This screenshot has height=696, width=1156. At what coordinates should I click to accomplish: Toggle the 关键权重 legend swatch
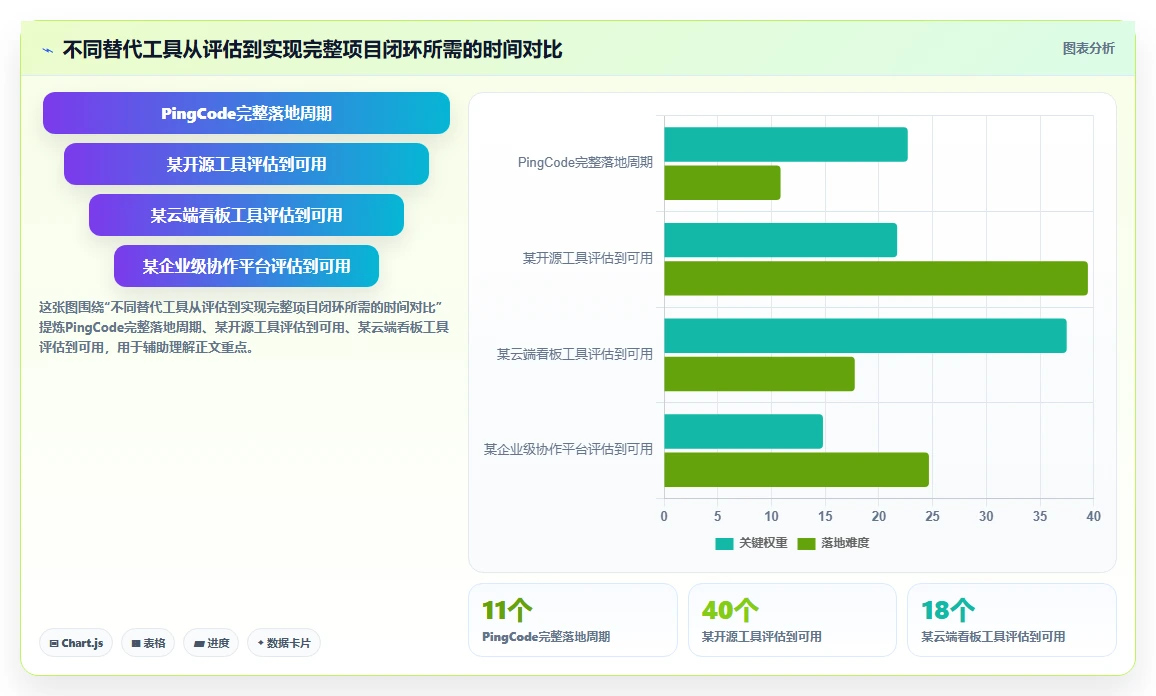(724, 543)
